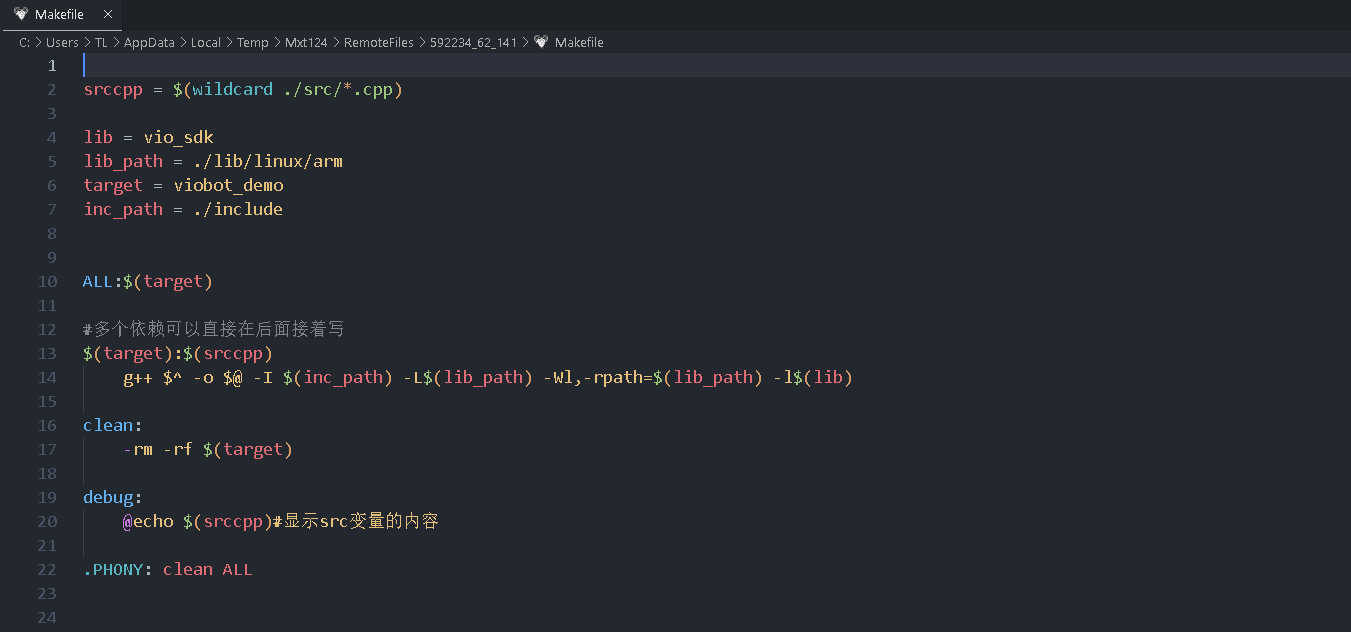
Task: Click './lib/linux/arm' path on line 5
Action: coord(268,161)
